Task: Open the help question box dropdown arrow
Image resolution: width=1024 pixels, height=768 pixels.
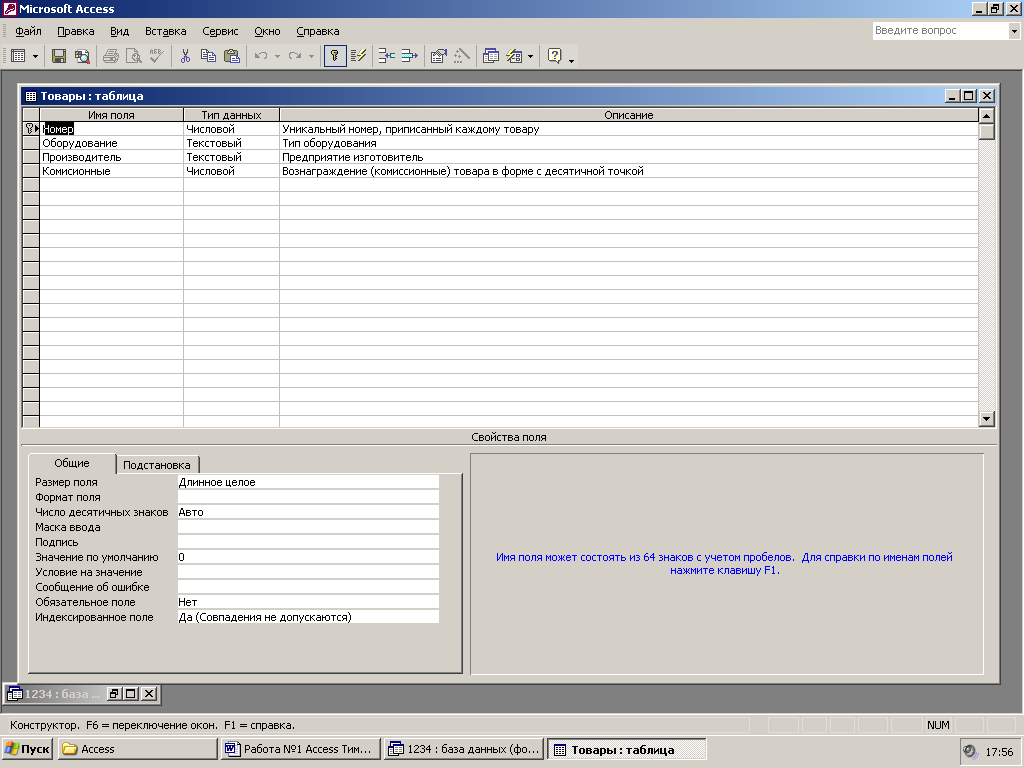Action: pyautogui.click(x=1014, y=31)
